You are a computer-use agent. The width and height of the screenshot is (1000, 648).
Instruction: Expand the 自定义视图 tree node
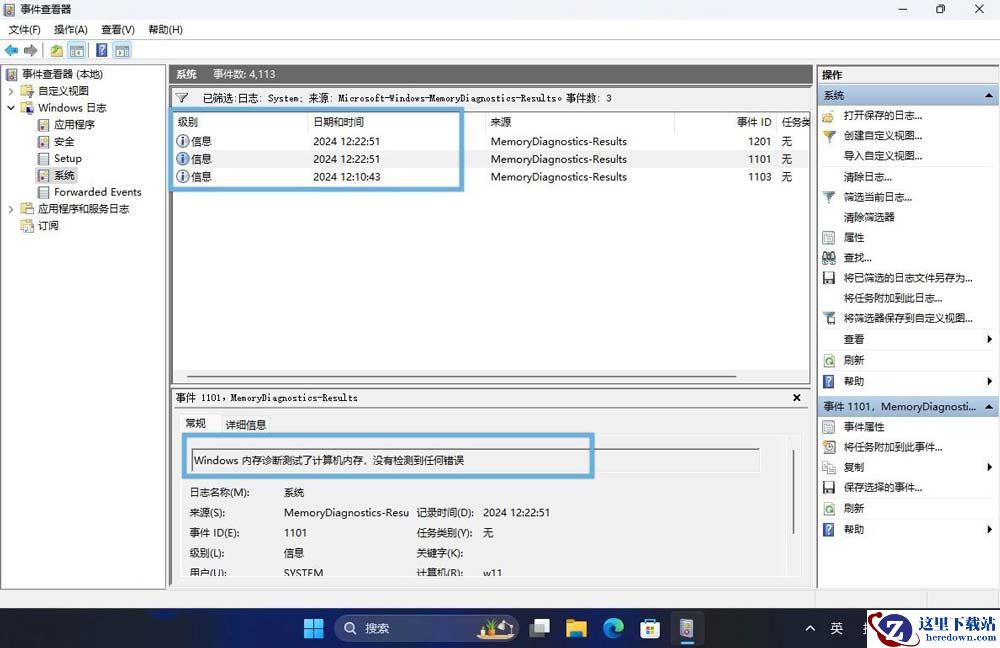tap(11, 91)
